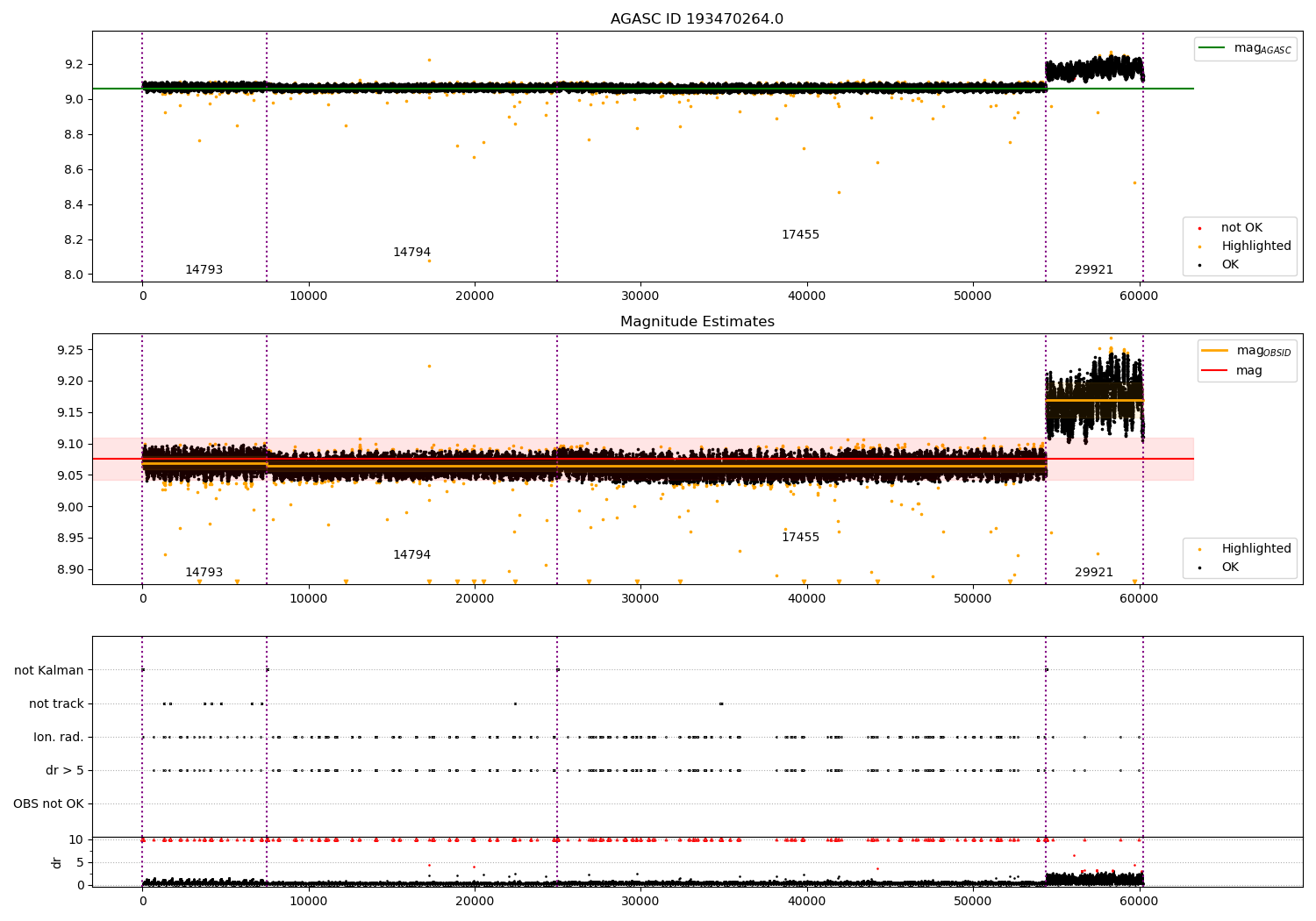Click the green mag AGASC legend line sample
This screenshot has height=921, width=1316.
pos(1212,48)
